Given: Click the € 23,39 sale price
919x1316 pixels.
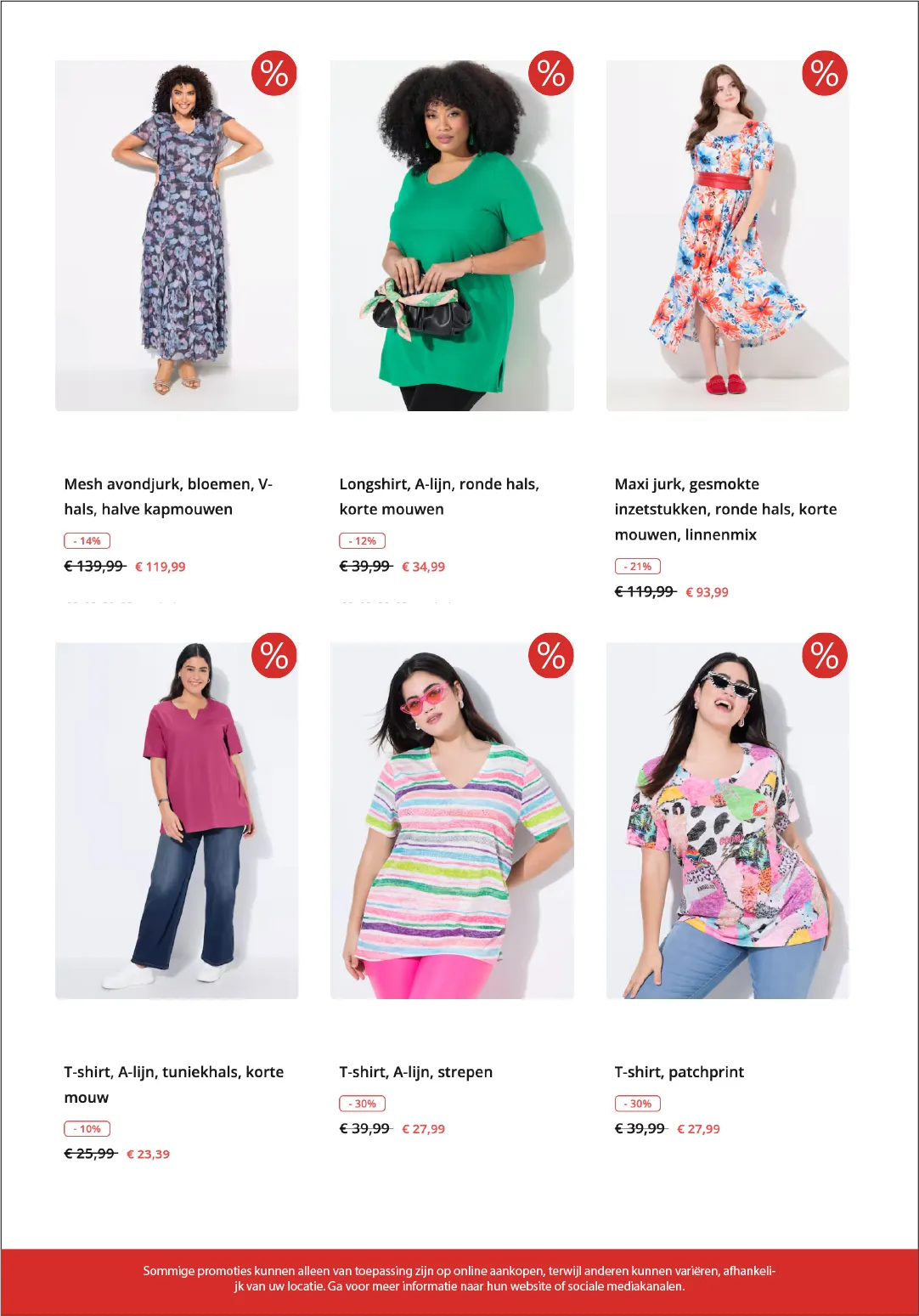Looking at the screenshot, I should 148,1154.
